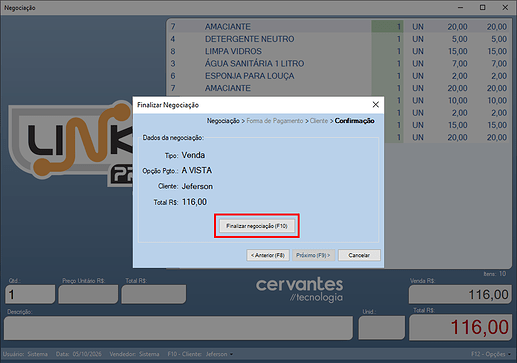
Task: Select the Cliente breadcrumb step
Action: (x=319, y=121)
